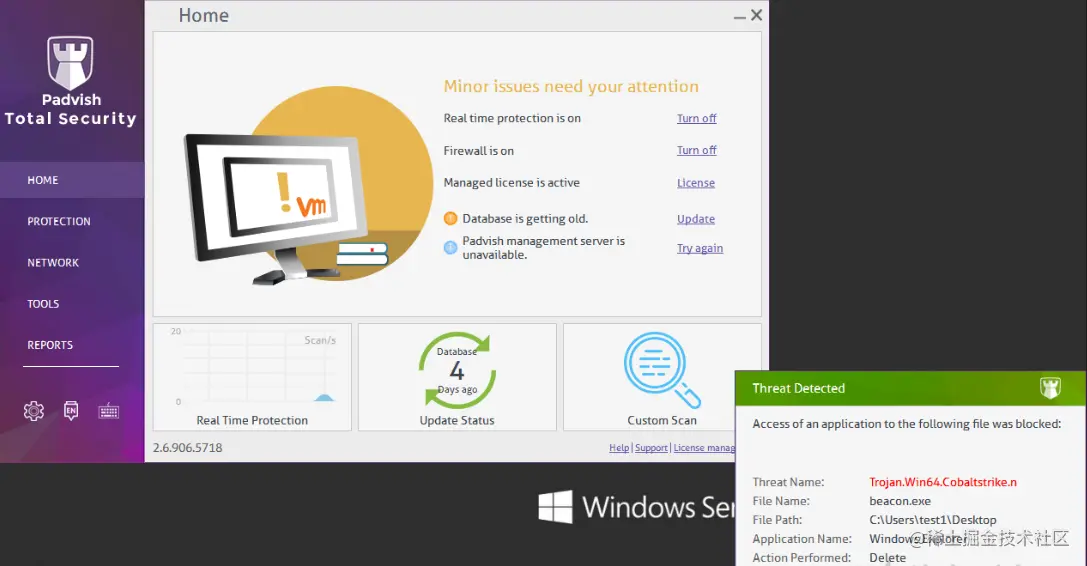Click Action Performed value Delete

point(887,558)
